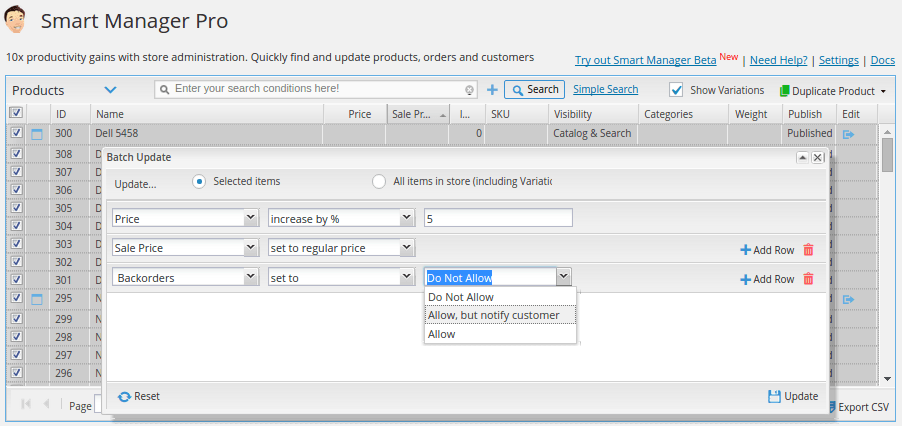This screenshot has height=426, width=902.
Task: Open the Settings link
Action: coord(839,60)
